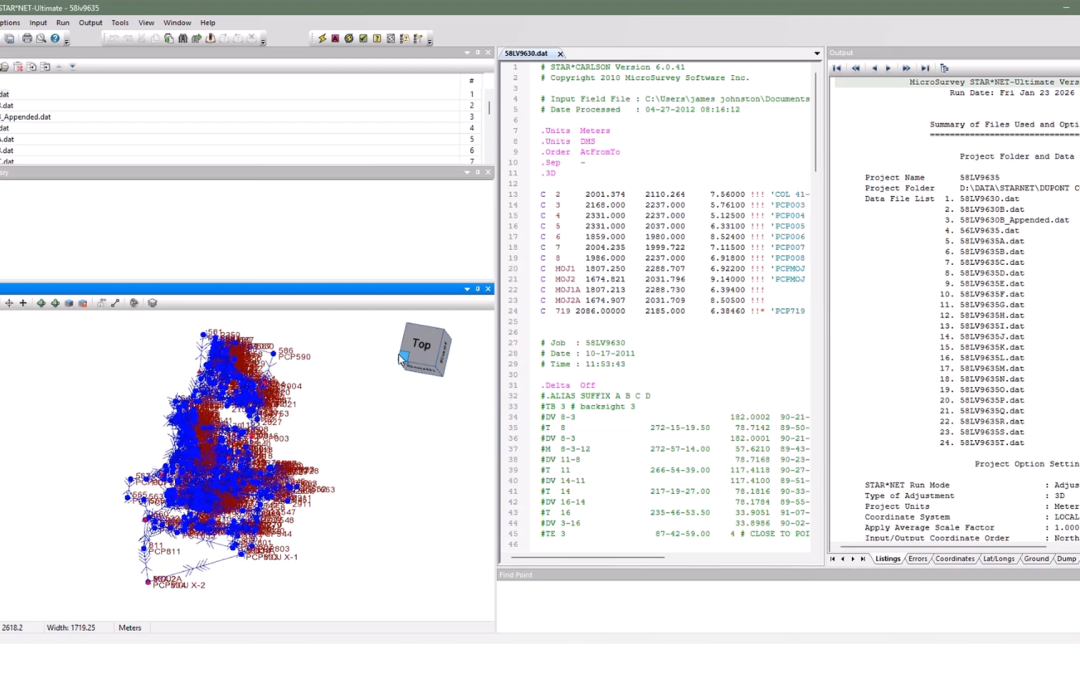Image resolution: width=1080 pixels, height=675 pixels.
Task: Expand the main toolbar overflow options arrow
Action: (68, 41)
